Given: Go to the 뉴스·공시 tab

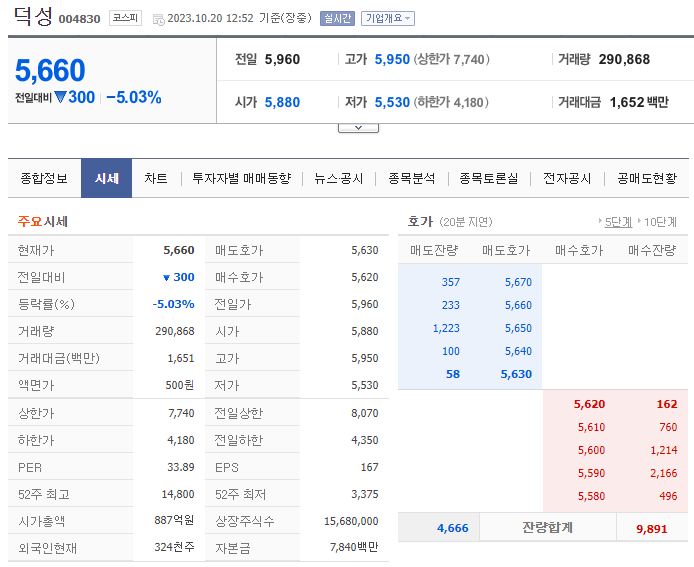Looking at the screenshot, I should click(339, 178).
